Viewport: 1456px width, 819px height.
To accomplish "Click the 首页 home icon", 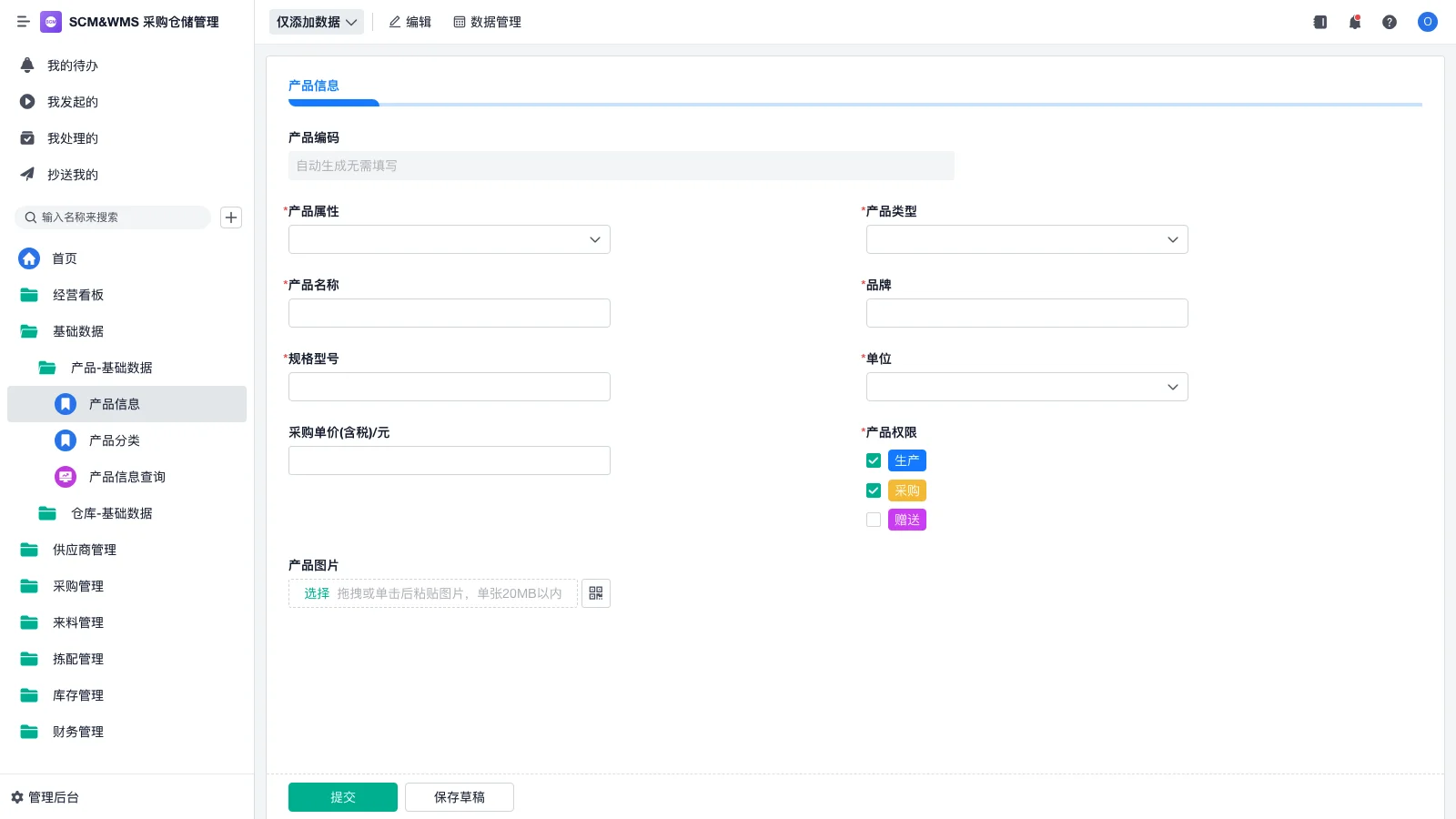I will pyautogui.click(x=29, y=258).
